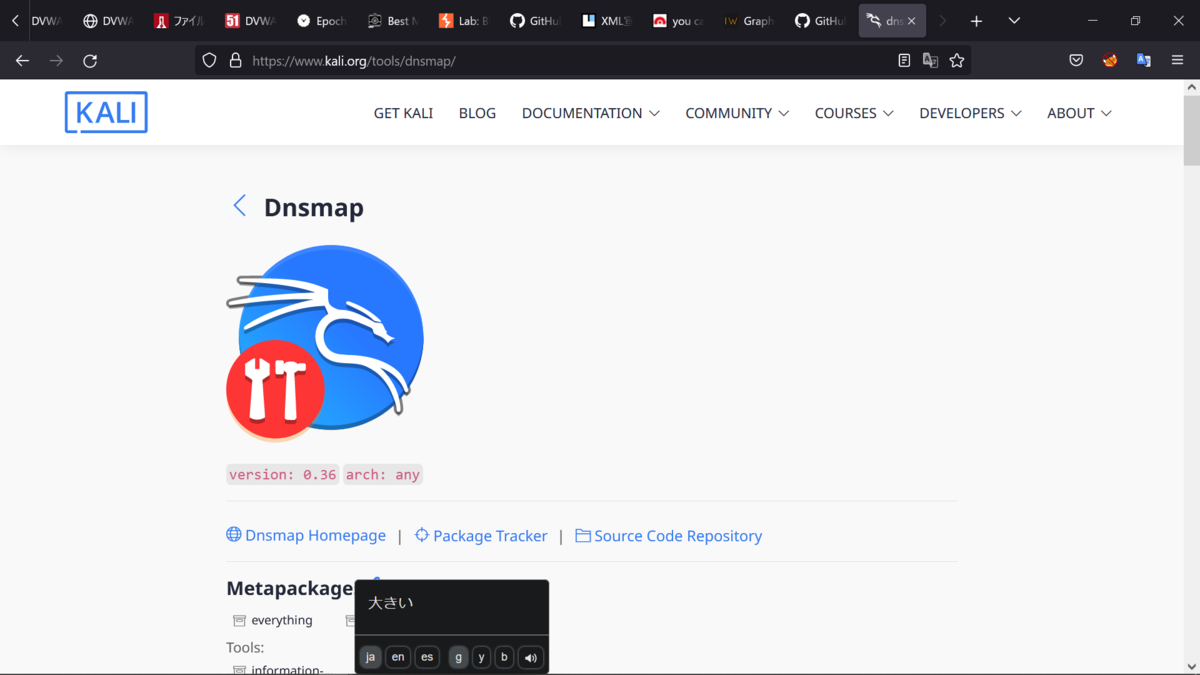Switch to the 'you ca' tab

(677, 21)
